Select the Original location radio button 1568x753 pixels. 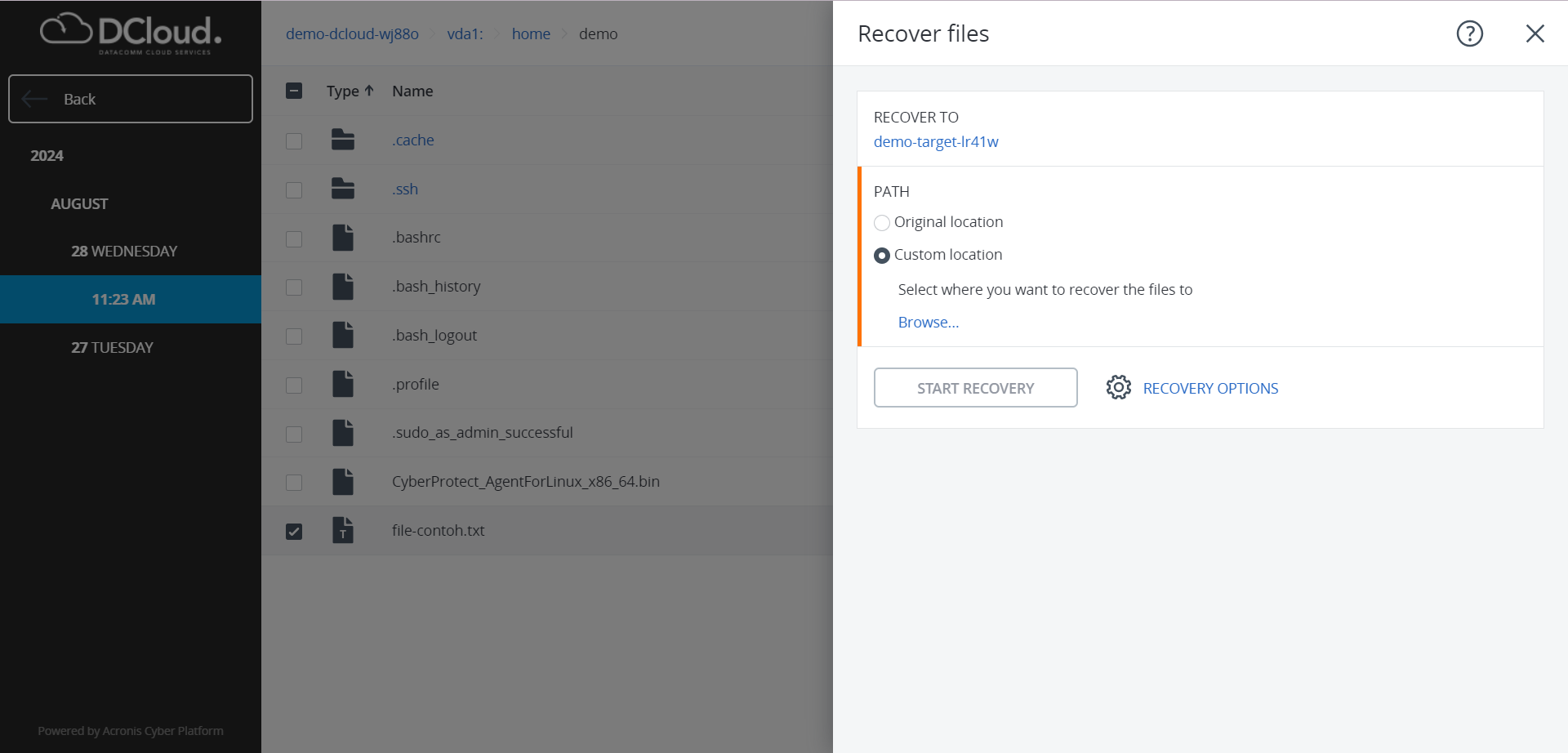click(x=882, y=223)
